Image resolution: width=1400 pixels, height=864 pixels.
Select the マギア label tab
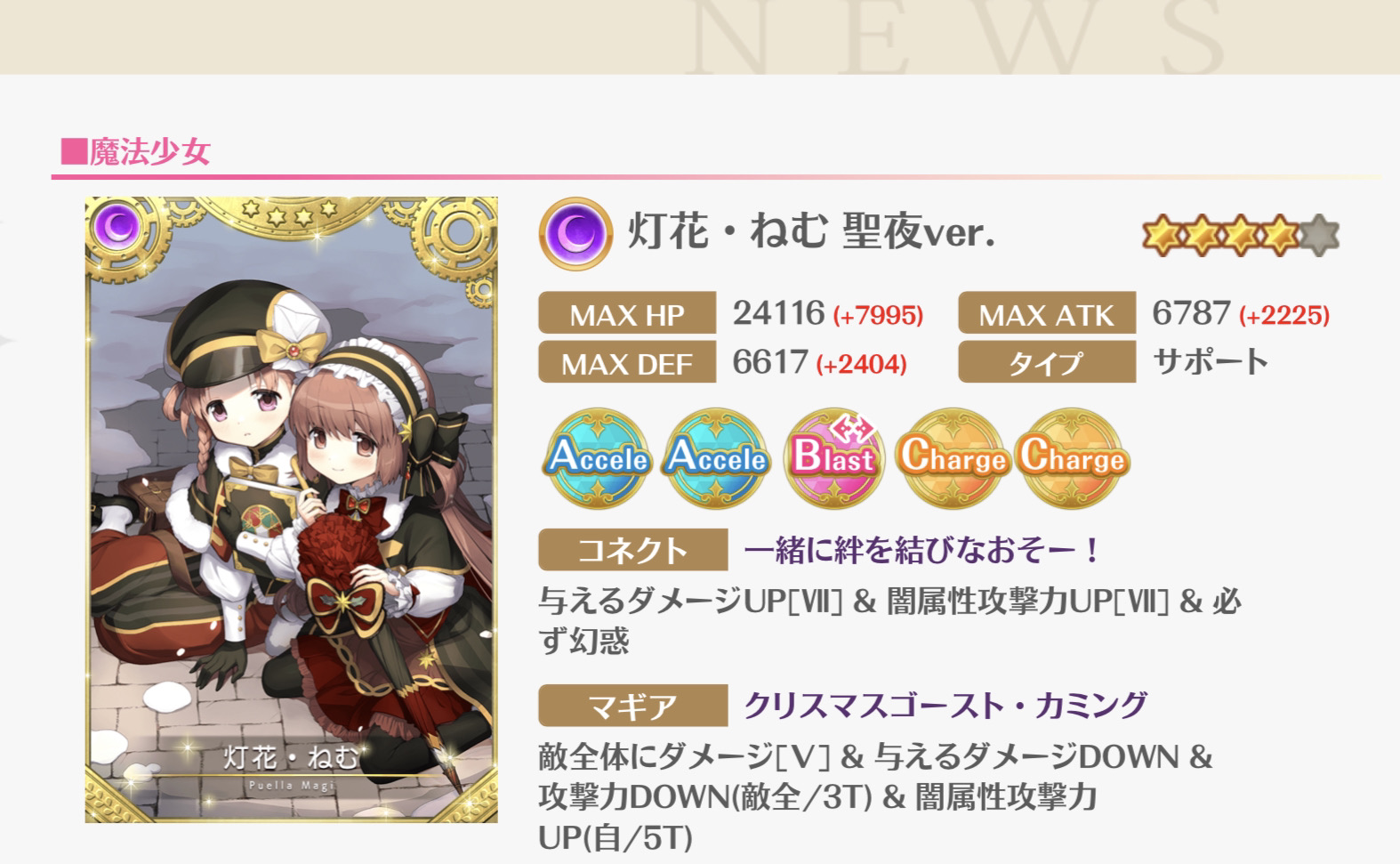(x=632, y=707)
